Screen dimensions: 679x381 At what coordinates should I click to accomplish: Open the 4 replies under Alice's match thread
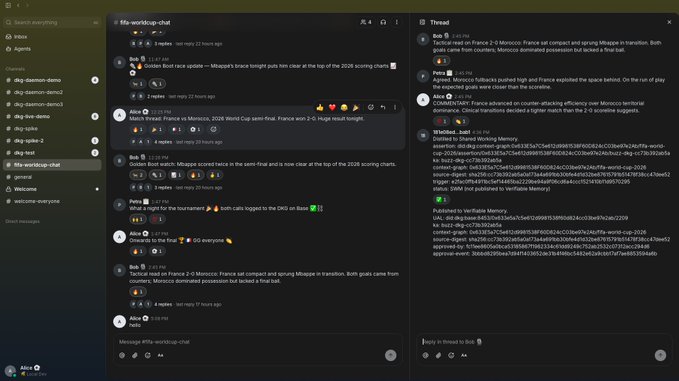tap(163, 142)
